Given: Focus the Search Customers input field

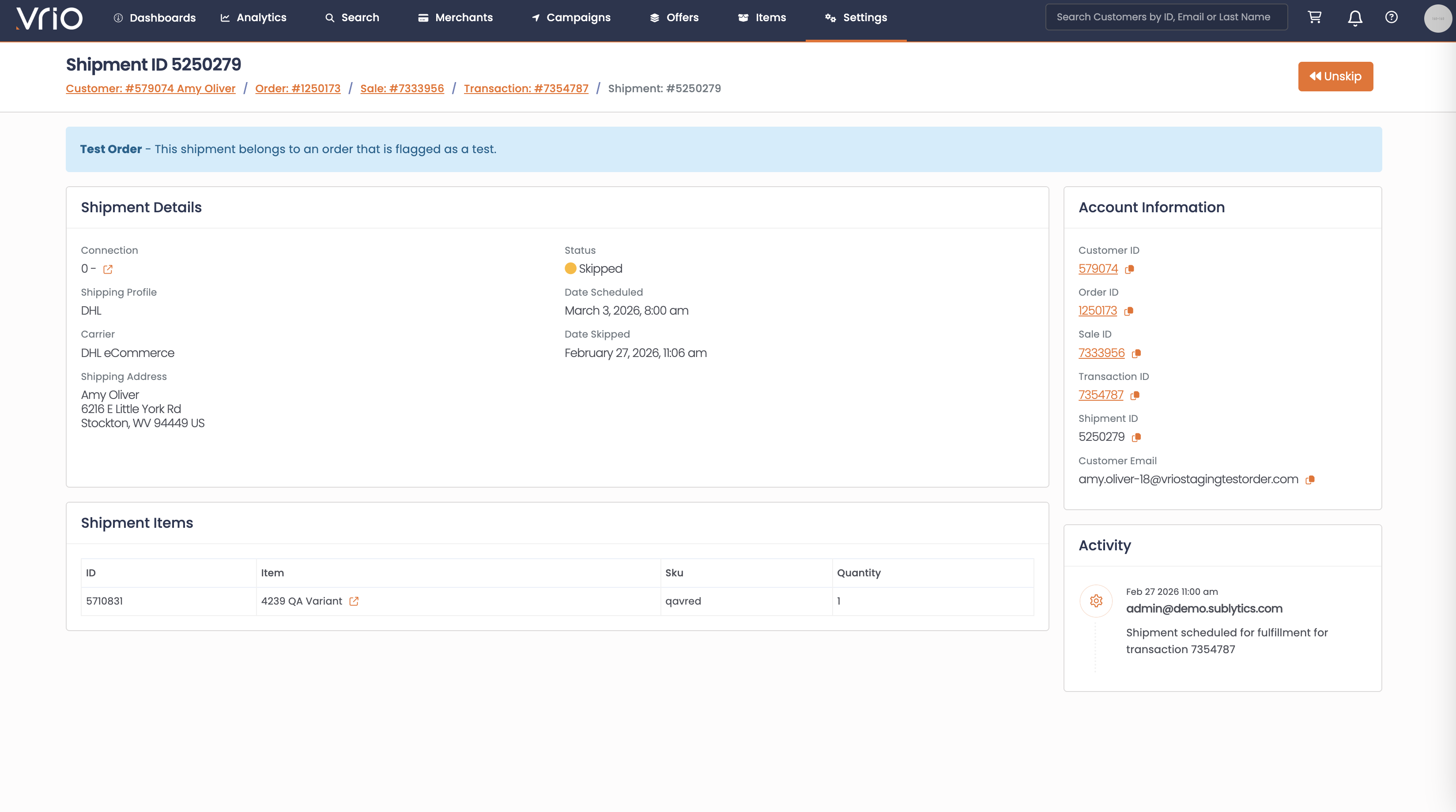Looking at the screenshot, I should point(1166,17).
